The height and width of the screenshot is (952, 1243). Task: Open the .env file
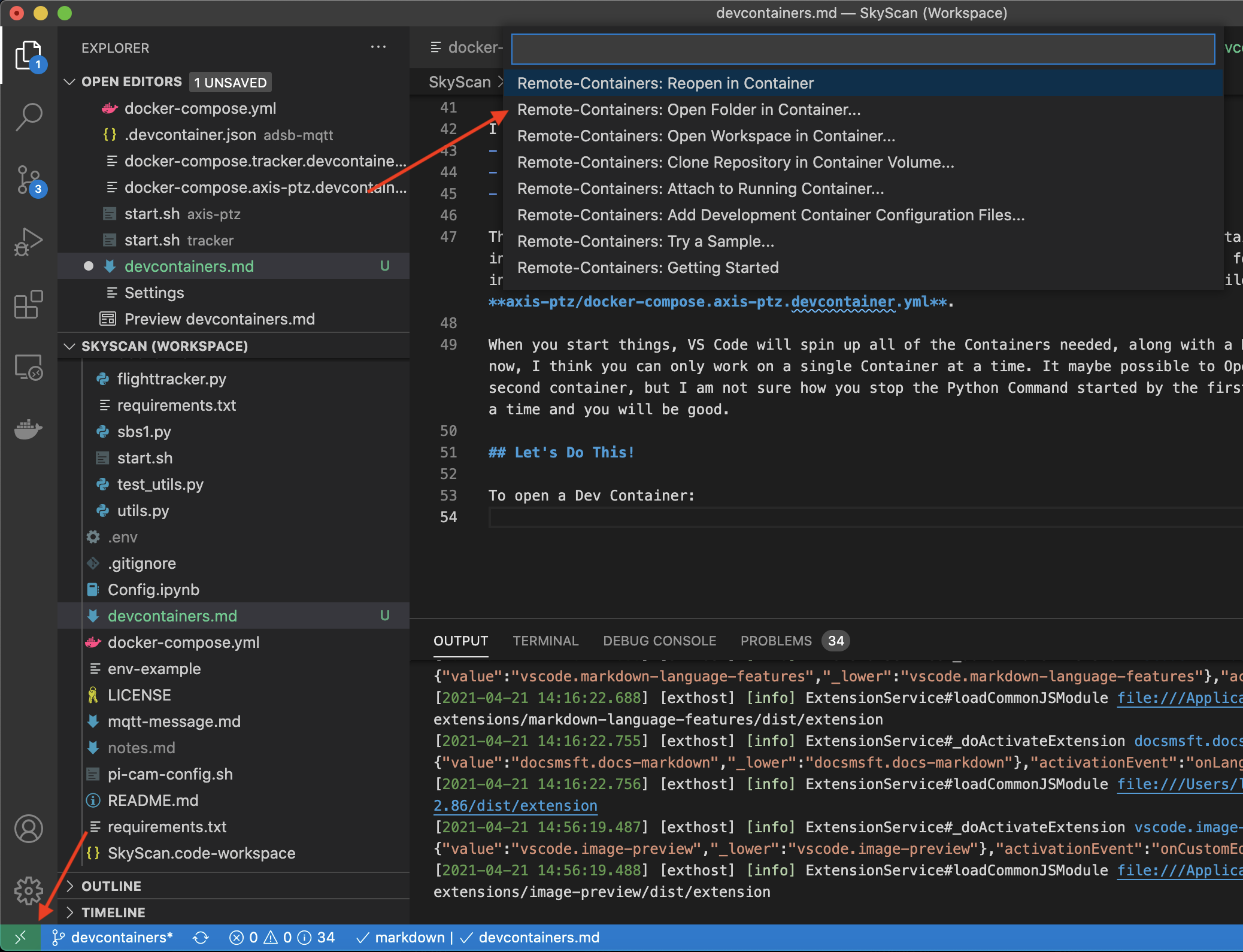point(234,537)
